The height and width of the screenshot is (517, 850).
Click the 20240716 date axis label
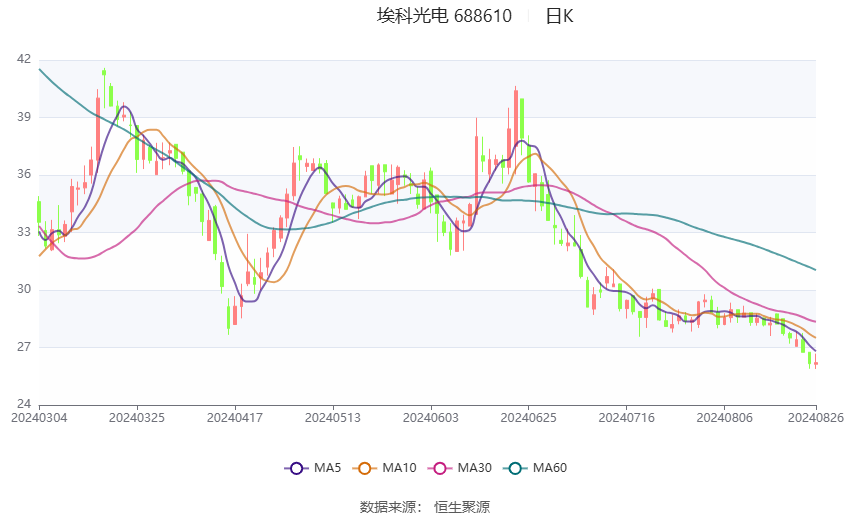point(627,418)
